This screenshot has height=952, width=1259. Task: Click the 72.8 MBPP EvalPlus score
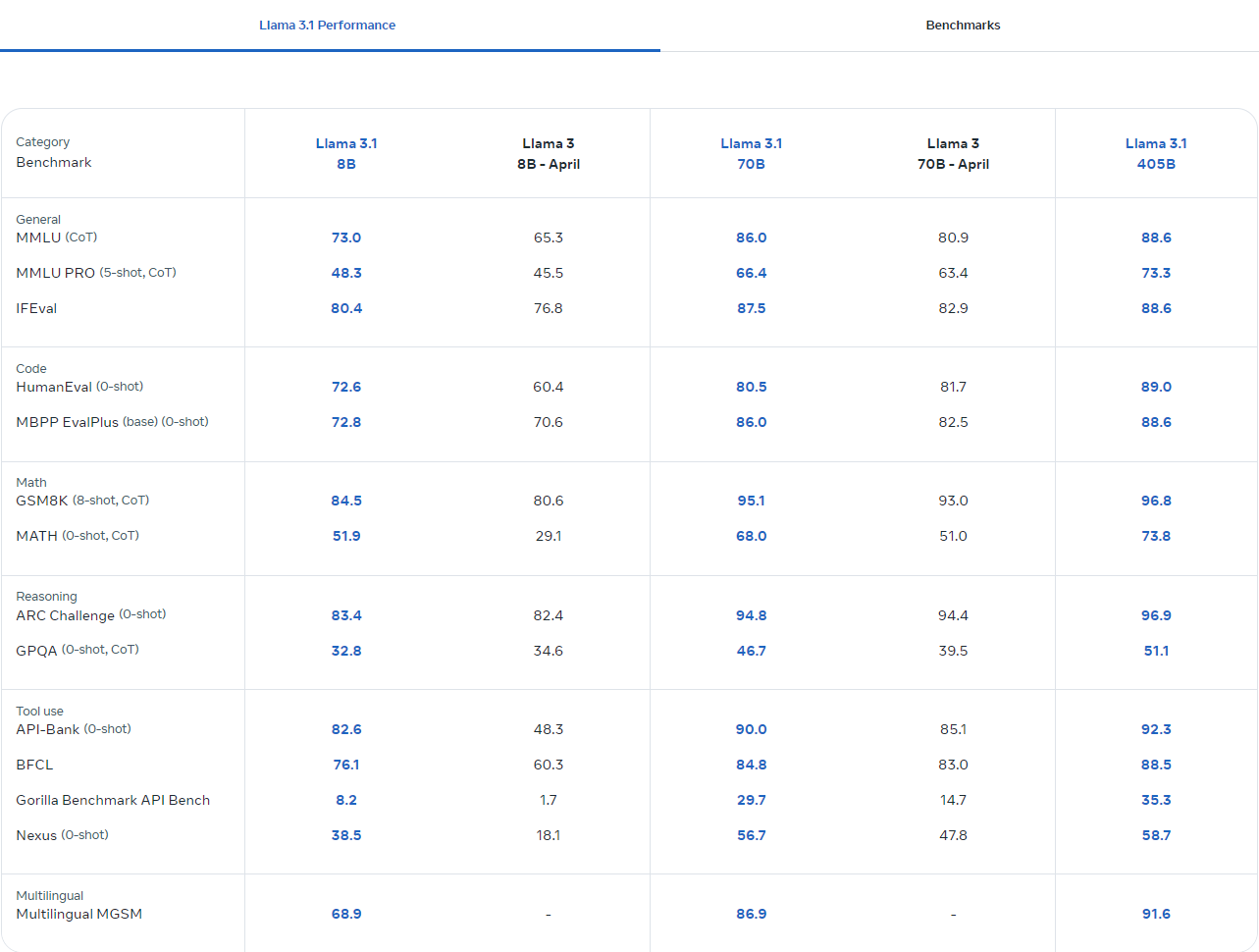click(346, 422)
